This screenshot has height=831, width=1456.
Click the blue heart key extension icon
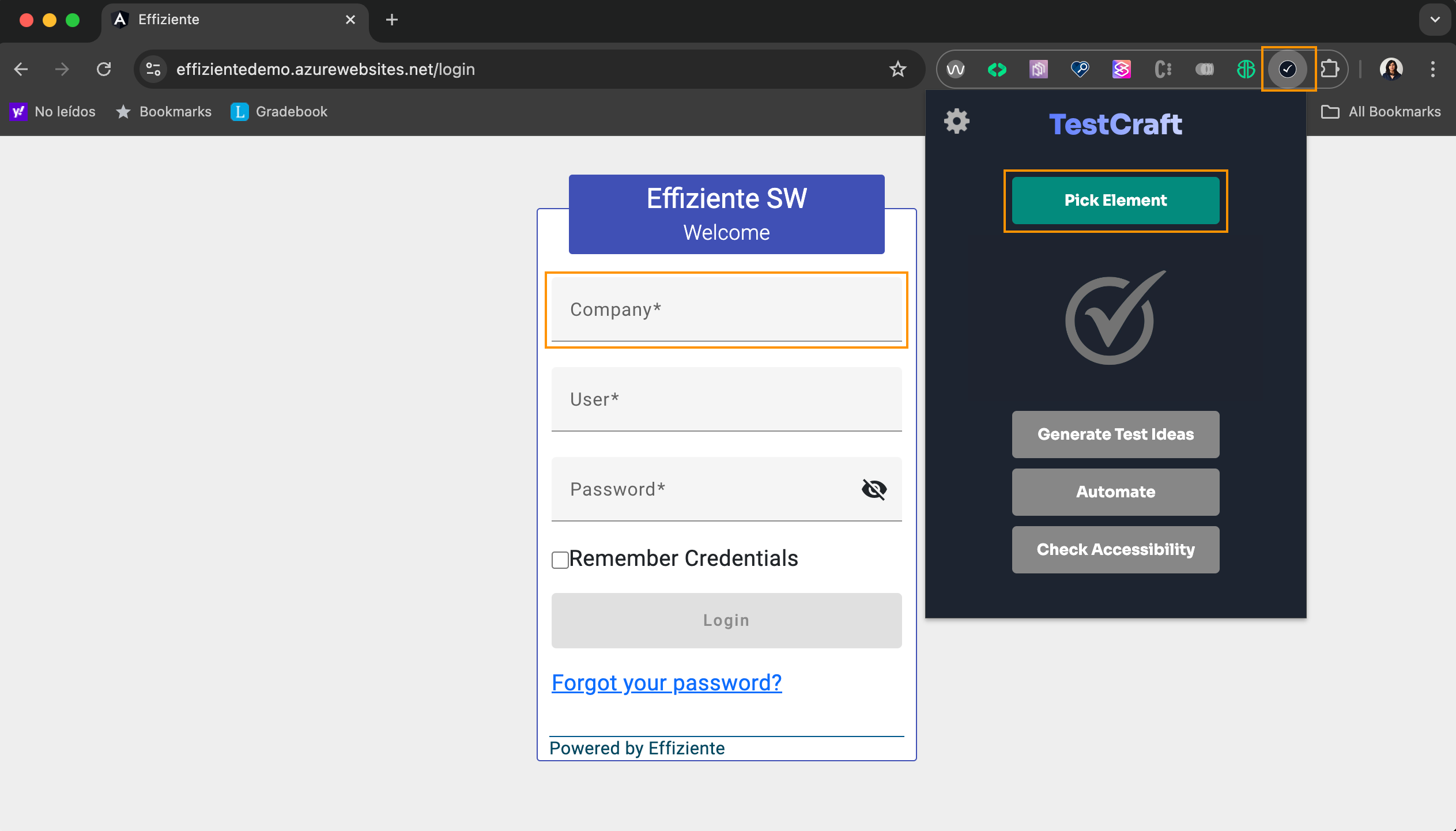[1080, 69]
